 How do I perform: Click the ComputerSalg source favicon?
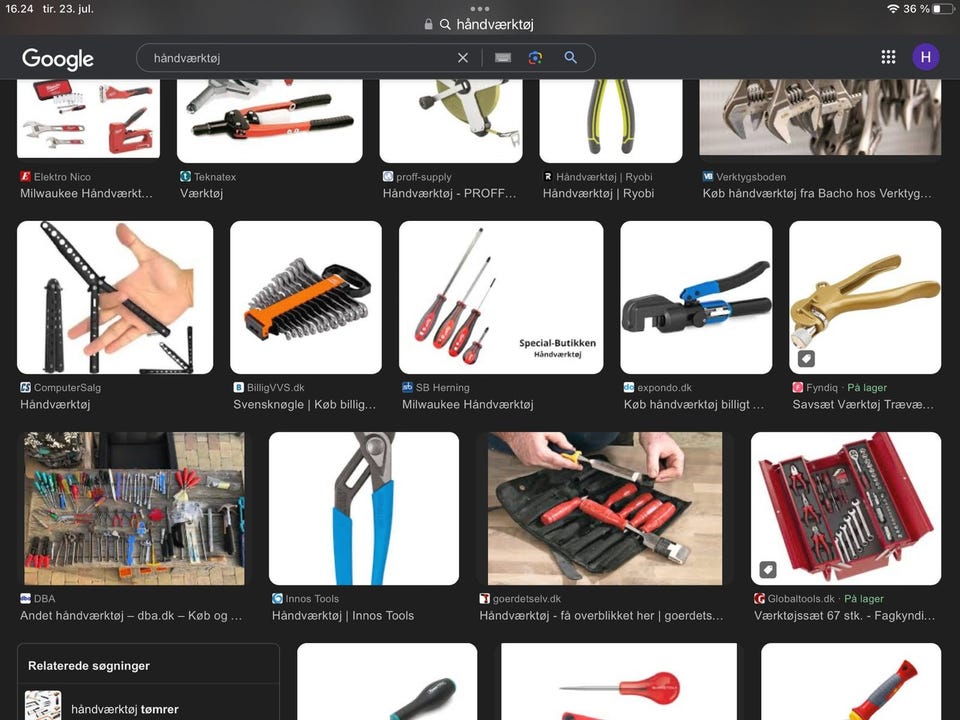pyautogui.click(x=25, y=388)
